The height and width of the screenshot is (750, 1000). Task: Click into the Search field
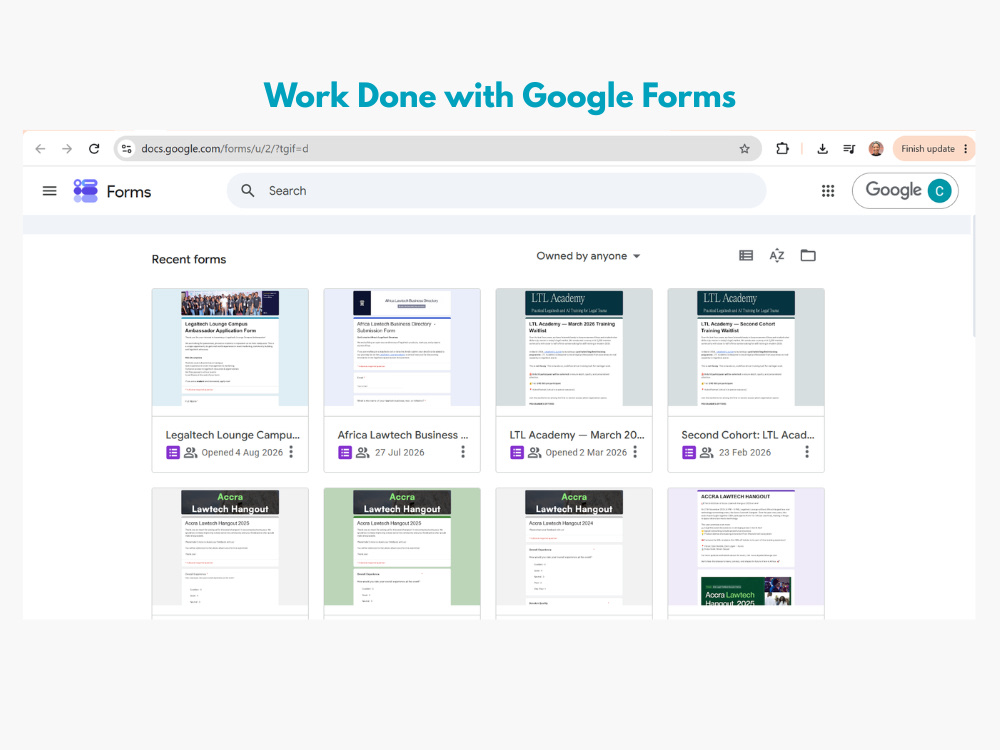496,191
